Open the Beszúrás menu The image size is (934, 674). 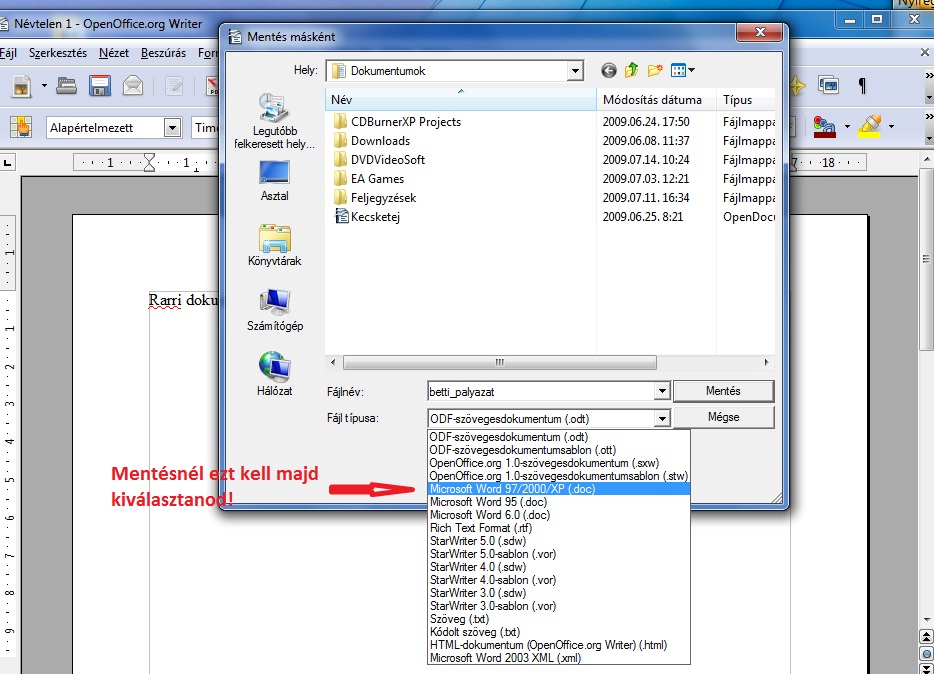[163, 53]
